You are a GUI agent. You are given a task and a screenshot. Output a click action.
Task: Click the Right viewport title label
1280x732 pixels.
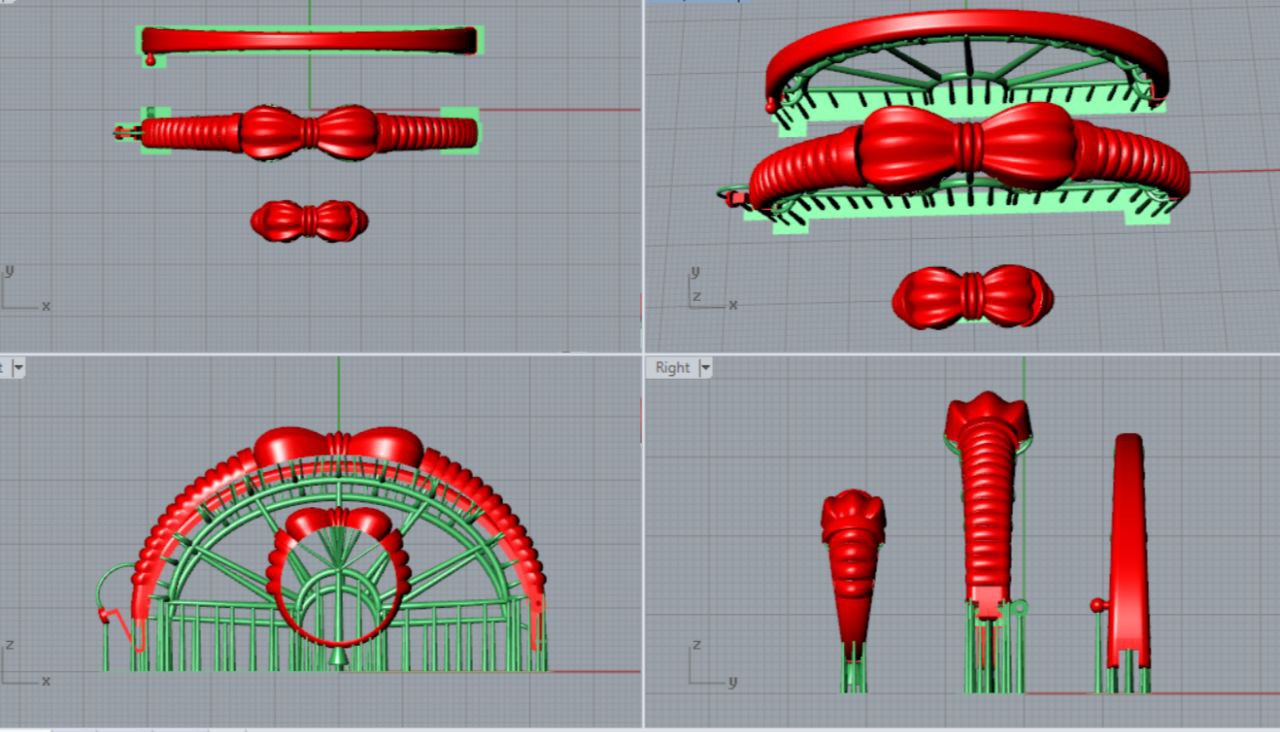coord(672,368)
